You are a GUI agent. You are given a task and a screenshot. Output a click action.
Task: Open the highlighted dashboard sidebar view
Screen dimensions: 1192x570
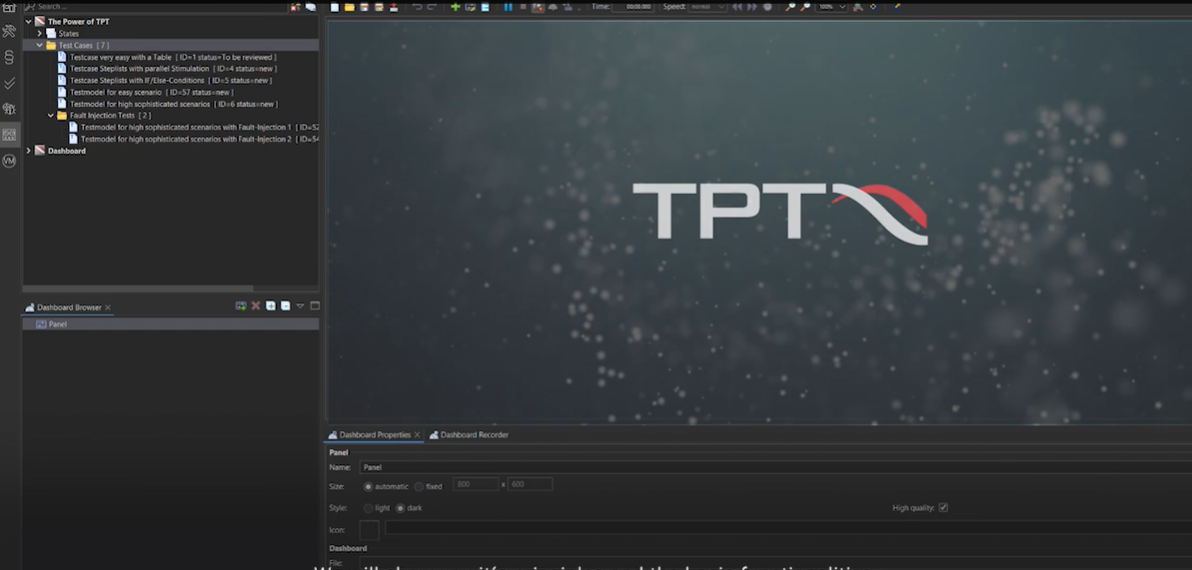[x=9, y=135]
